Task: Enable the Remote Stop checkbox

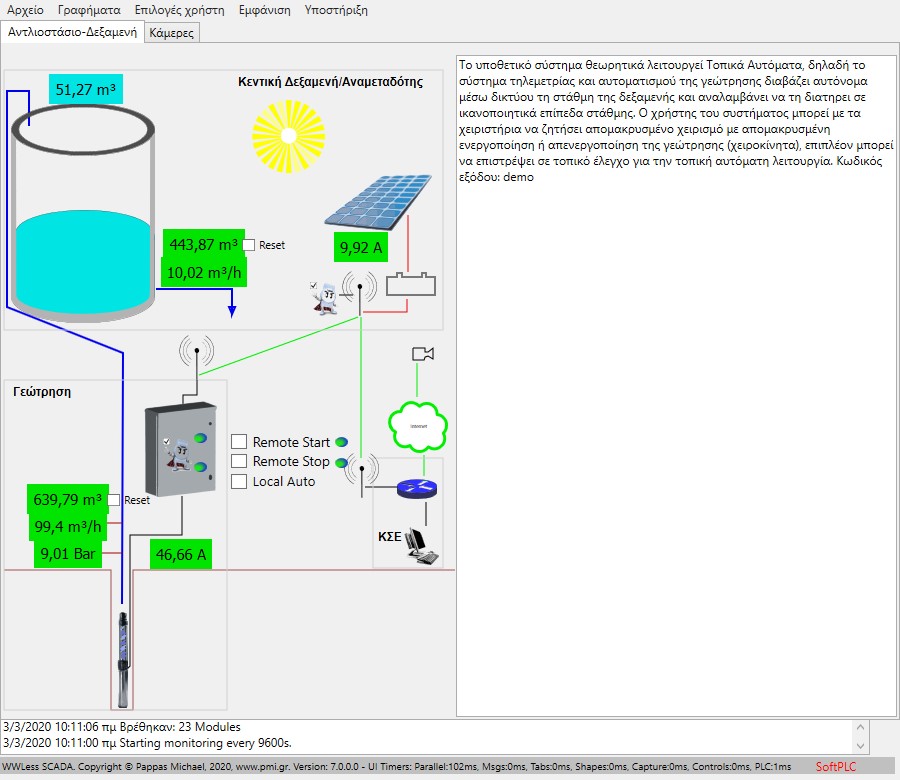Action: (x=239, y=462)
